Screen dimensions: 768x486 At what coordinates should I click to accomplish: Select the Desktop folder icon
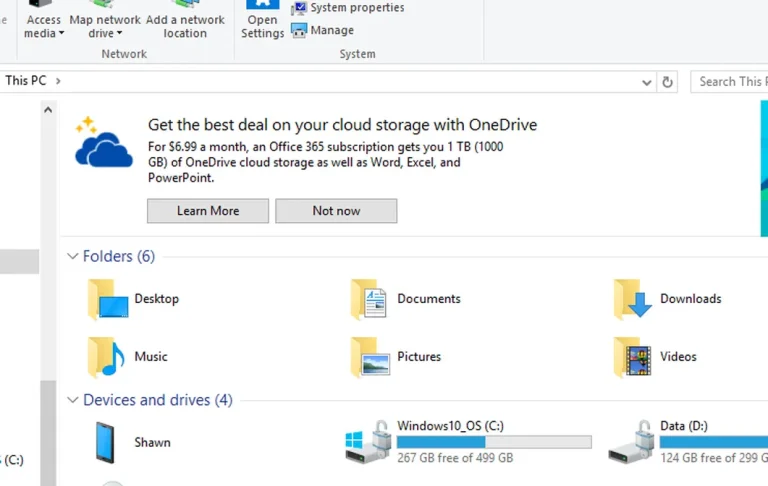(x=108, y=299)
